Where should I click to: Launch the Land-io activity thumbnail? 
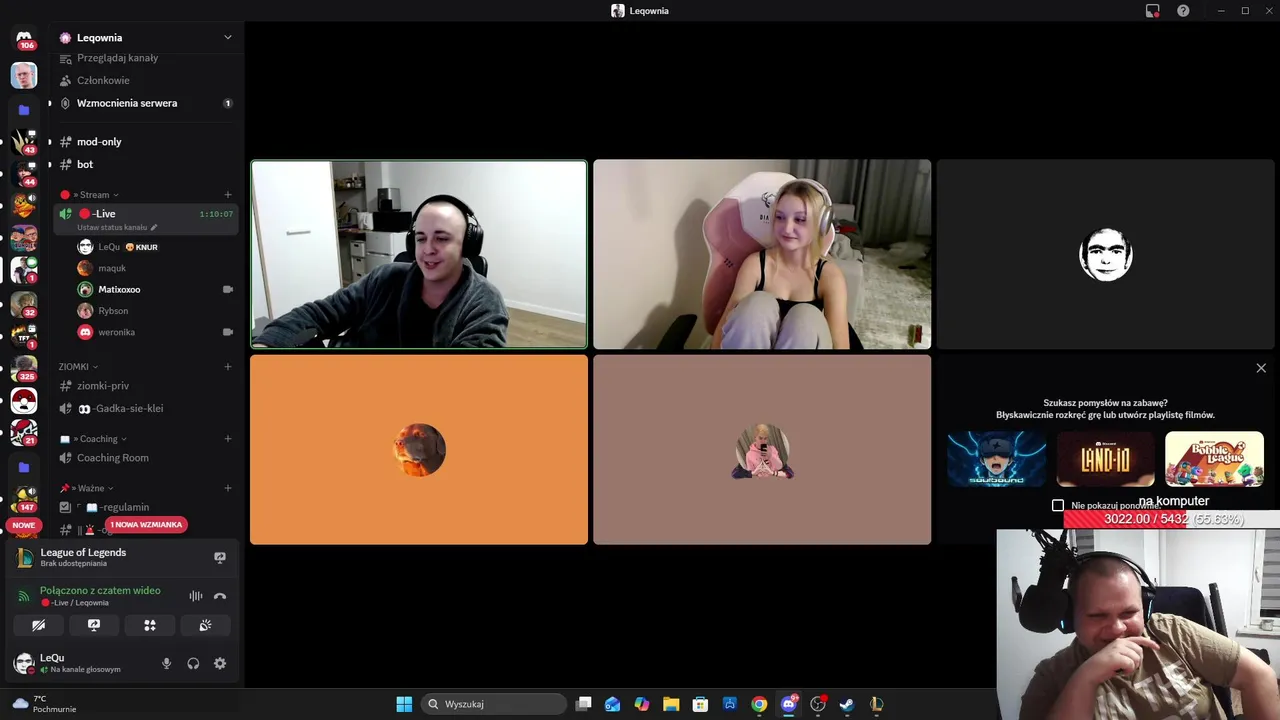pyautogui.click(x=1105, y=459)
